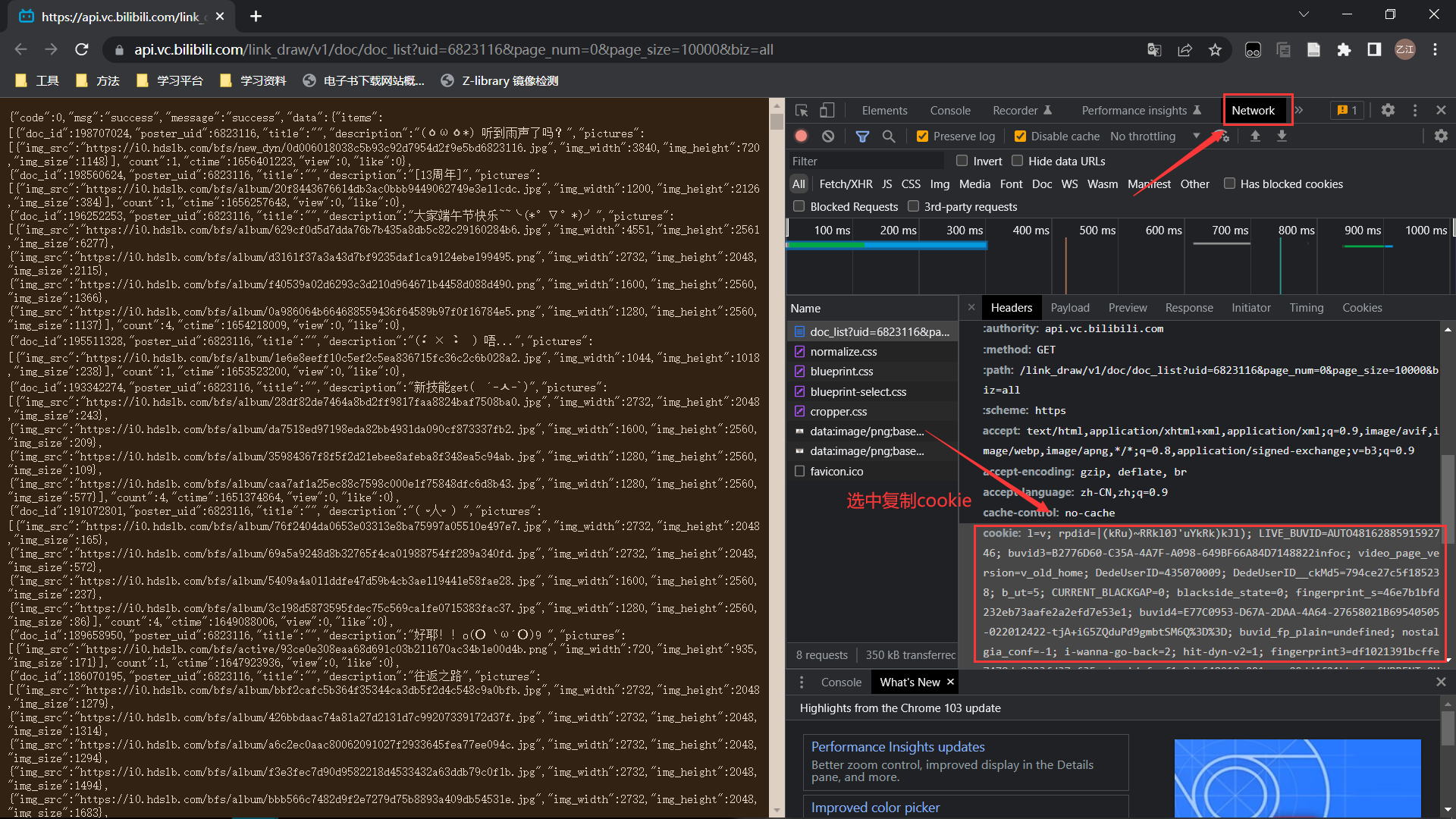Import HAR file upload icon
Image resolution: width=1456 pixels, height=819 pixels.
pos(1256,136)
